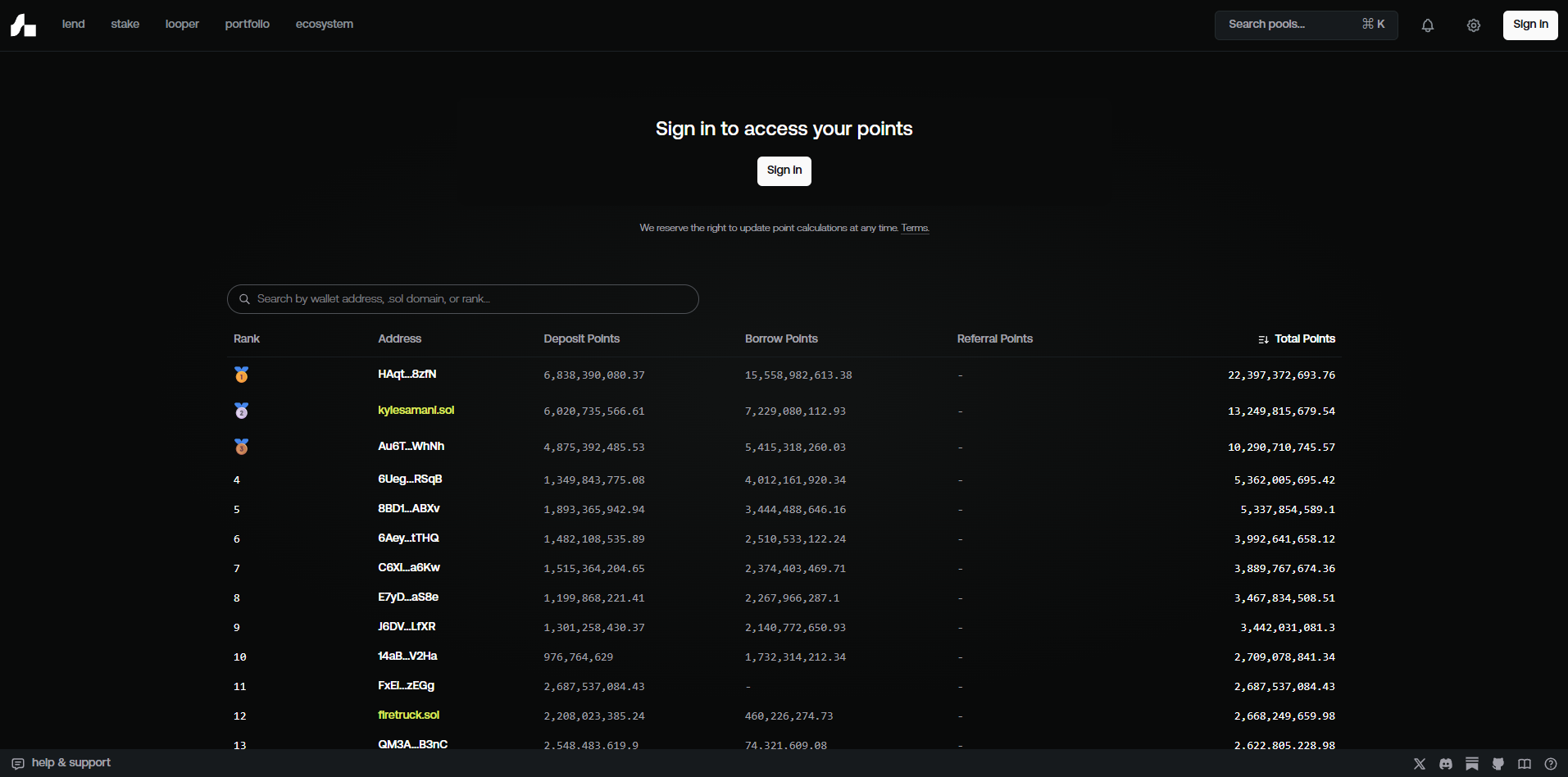Viewport: 1568px width, 777px height.
Task: Open the settings gear icon
Action: [x=1473, y=25]
